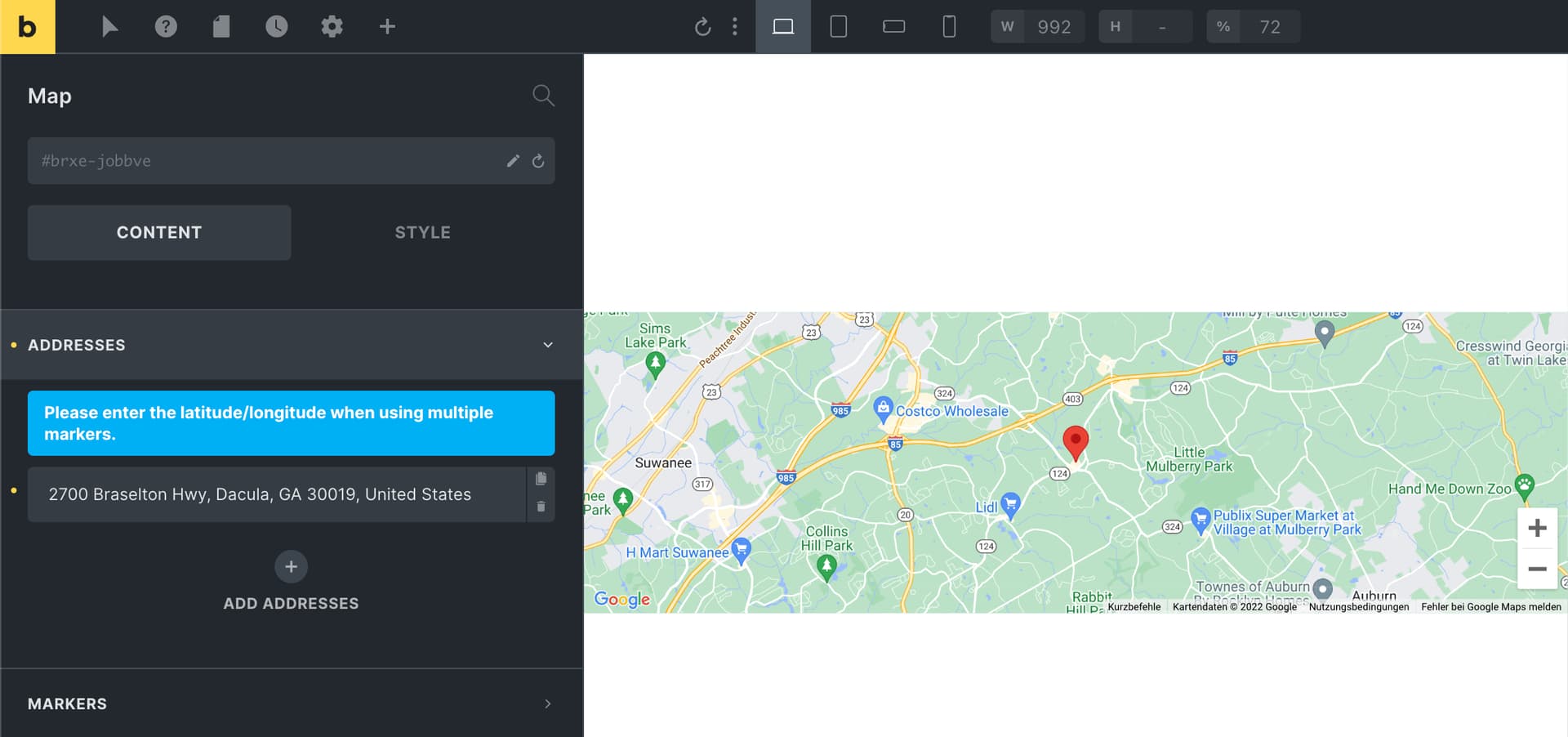Click the Google logo on the map
The height and width of the screenshot is (737, 1568).
click(622, 599)
